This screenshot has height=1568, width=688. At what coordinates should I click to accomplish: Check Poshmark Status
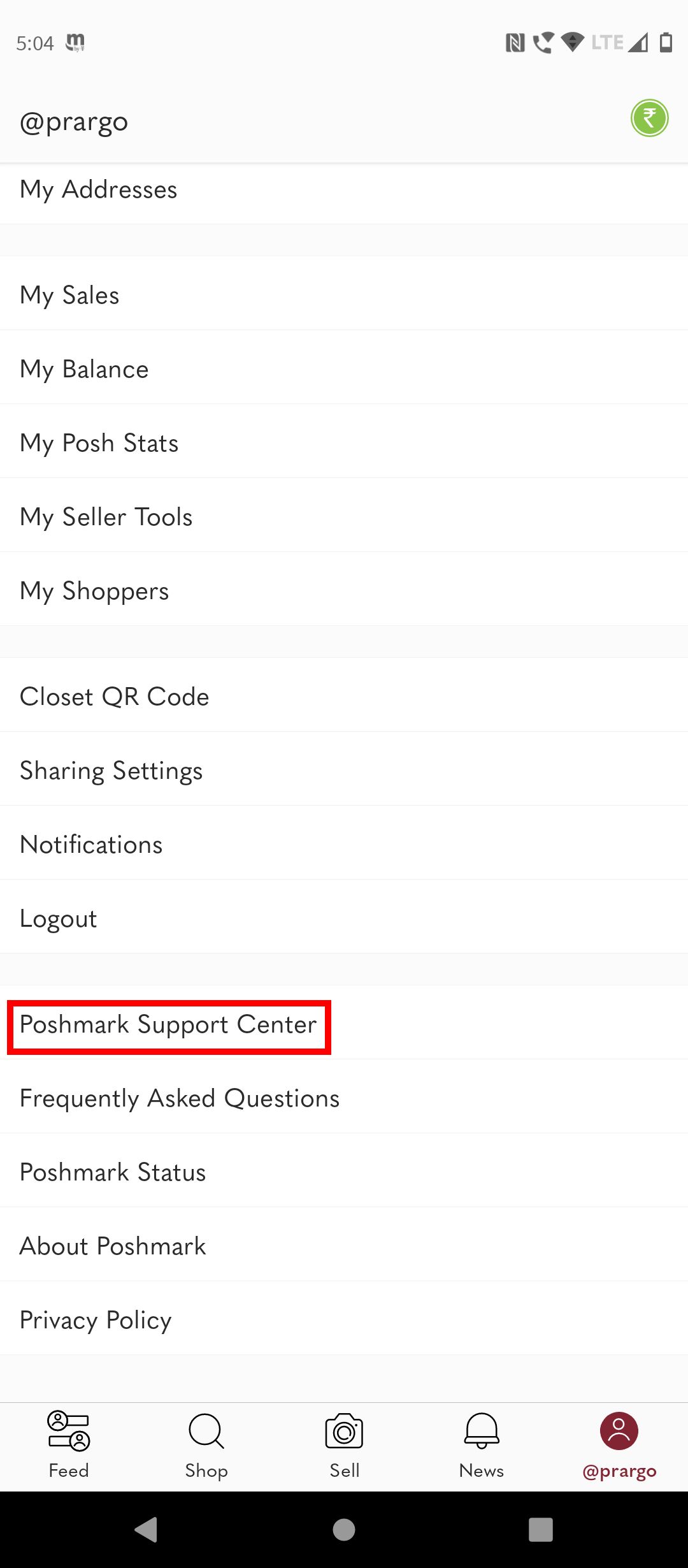point(112,1172)
